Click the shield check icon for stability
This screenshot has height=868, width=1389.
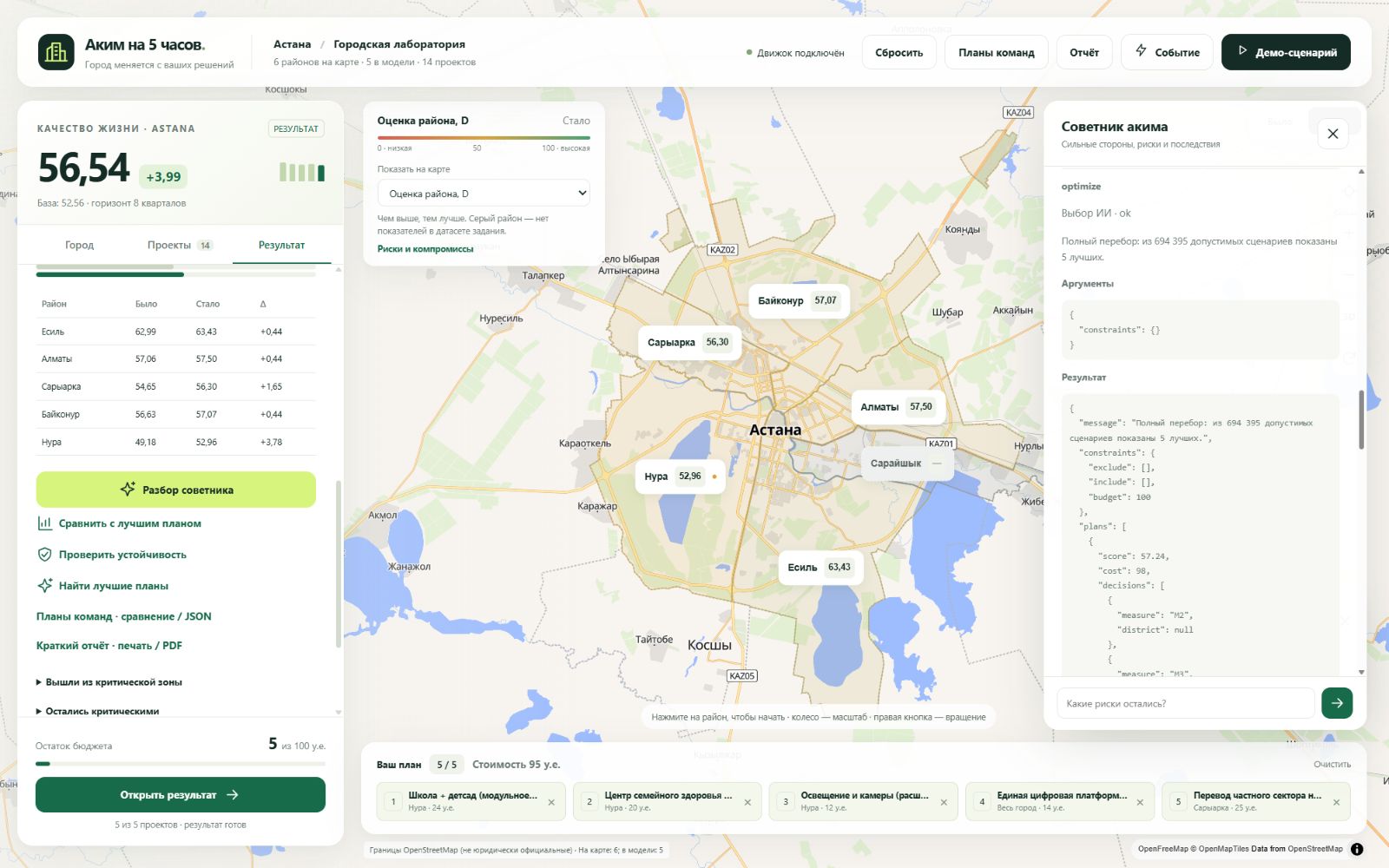click(x=44, y=554)
